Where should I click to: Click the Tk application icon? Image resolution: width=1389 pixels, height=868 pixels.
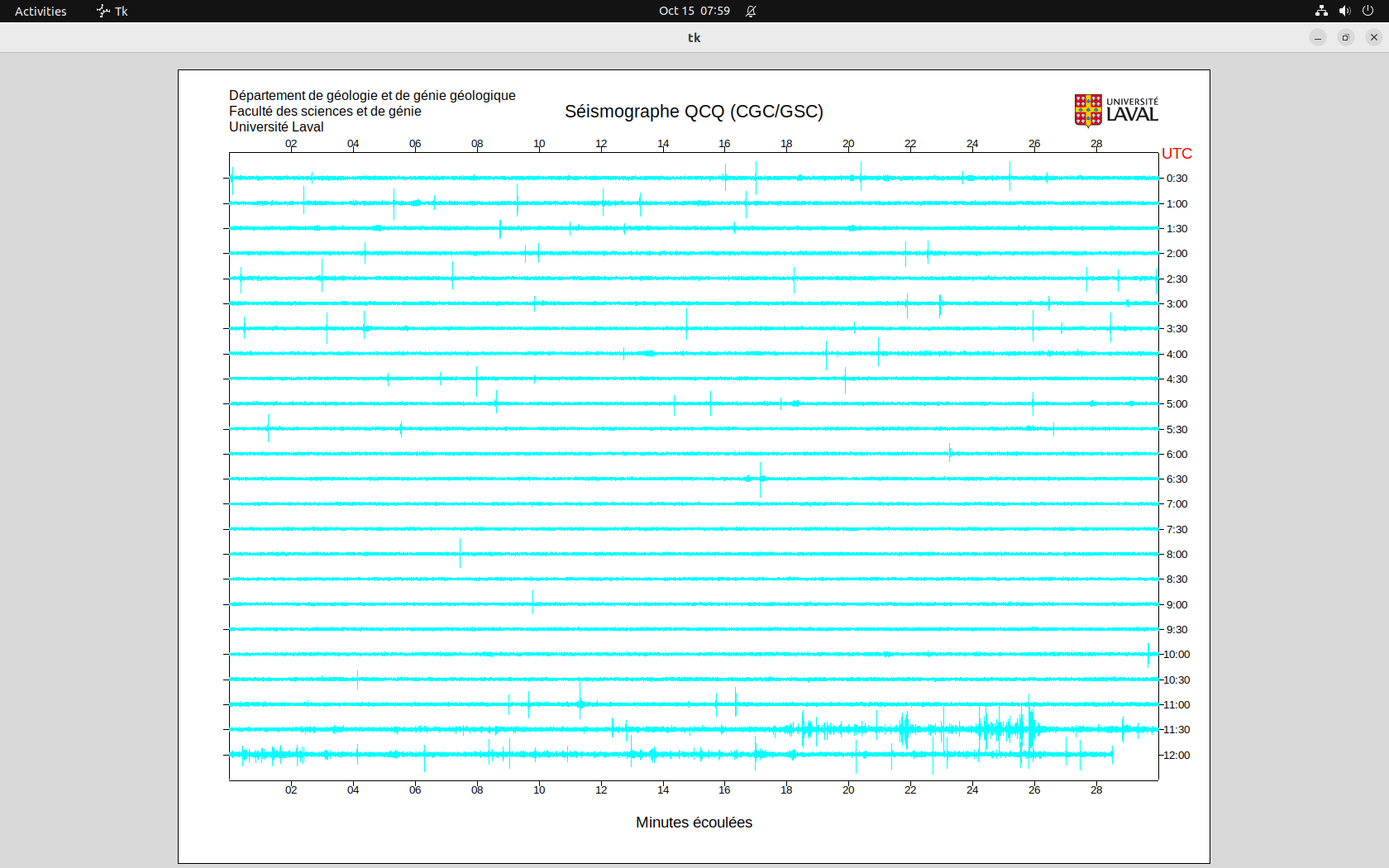coord(103,11)
